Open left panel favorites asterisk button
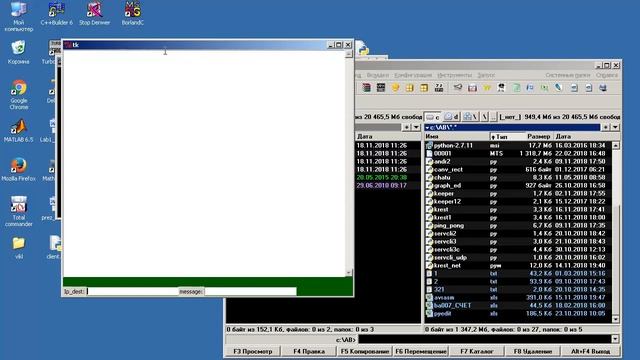Image resolution: width=640 pixels, height=360 pixels. (407, 127)
